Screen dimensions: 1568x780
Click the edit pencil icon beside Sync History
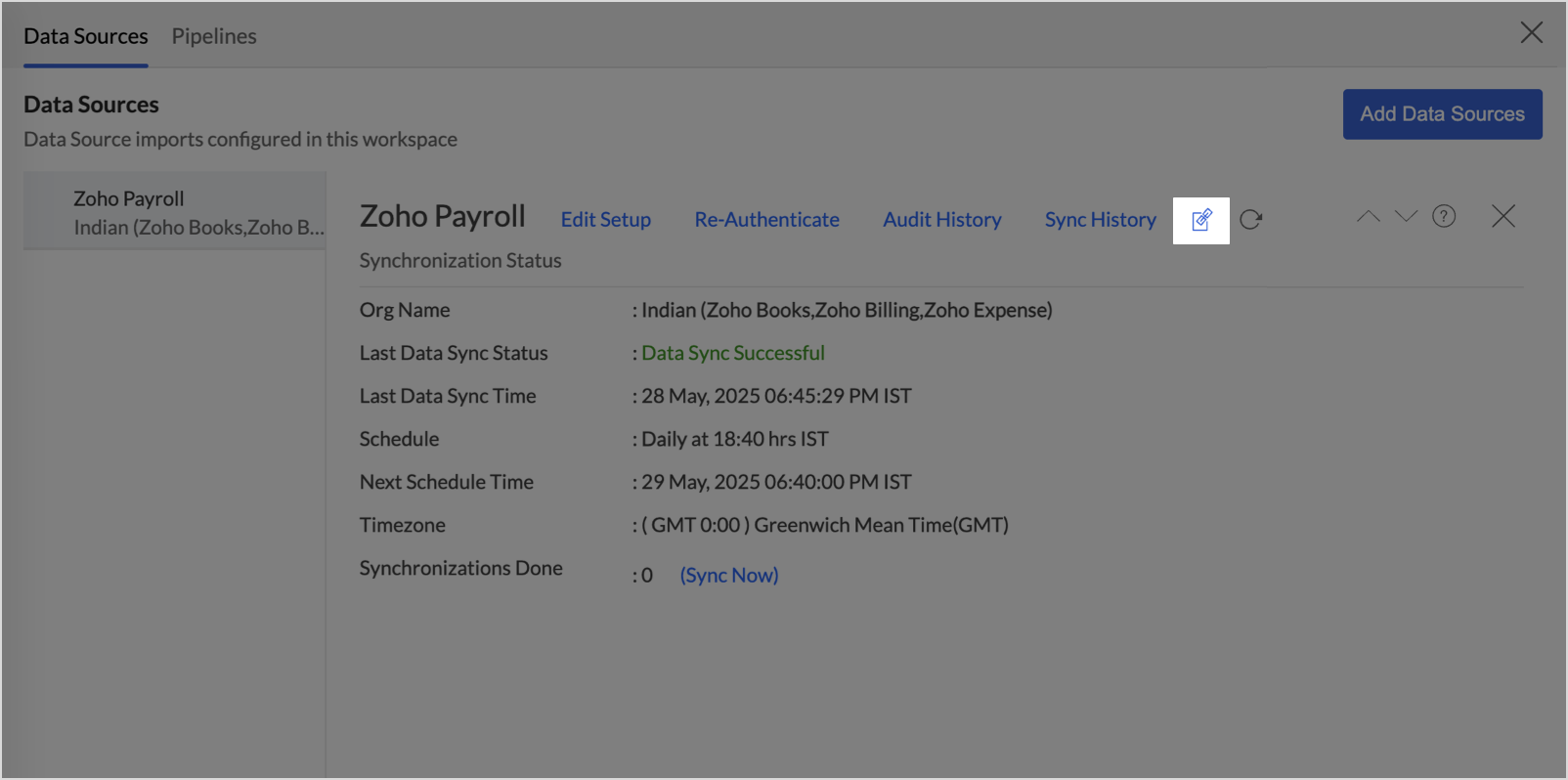coord(1201,220)
